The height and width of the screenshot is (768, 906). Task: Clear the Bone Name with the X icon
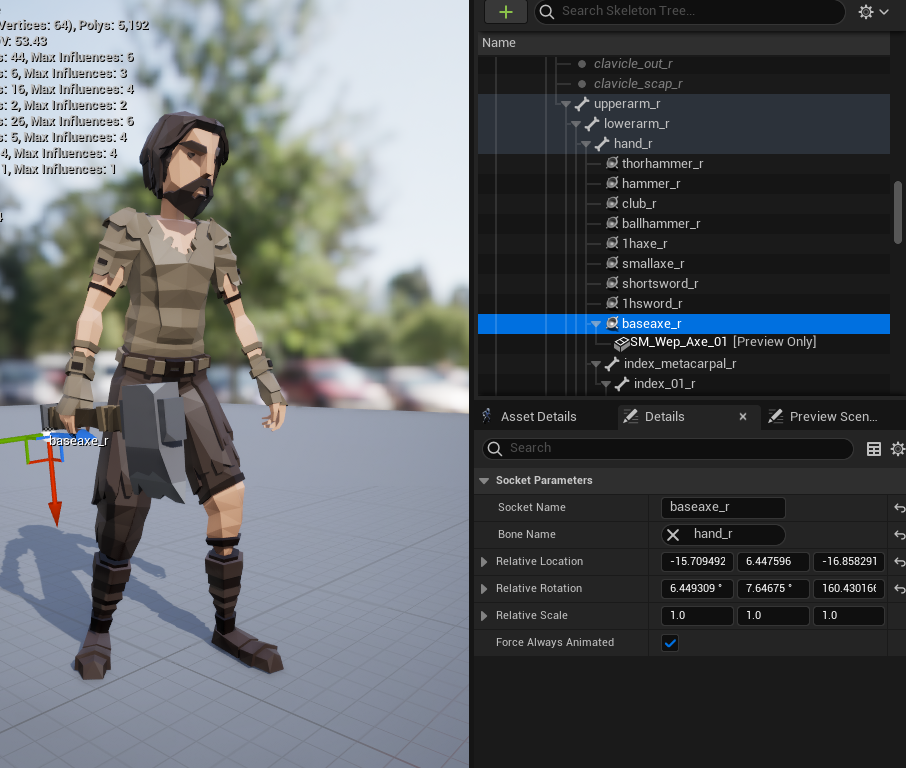click(673, 535)
